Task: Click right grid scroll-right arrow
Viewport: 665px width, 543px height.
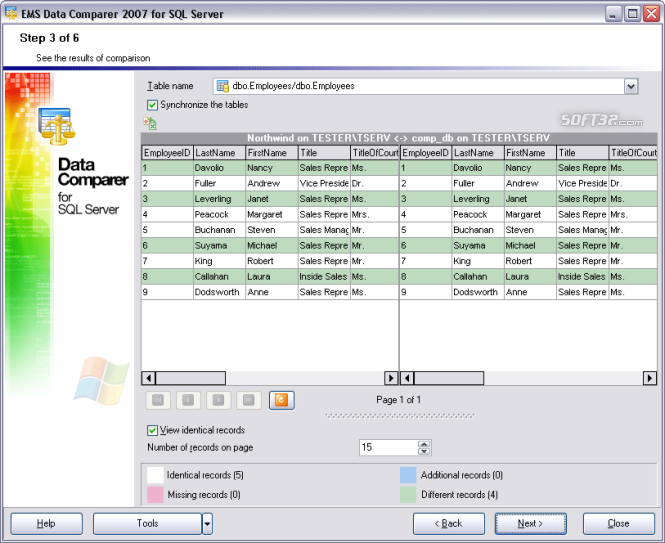Action: [x=650, y=378]
